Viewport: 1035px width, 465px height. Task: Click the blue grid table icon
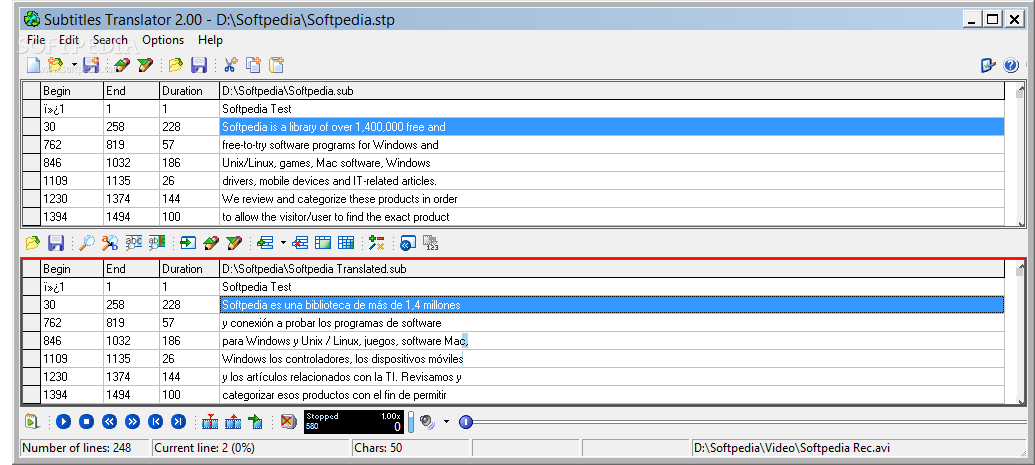[346, 243]
